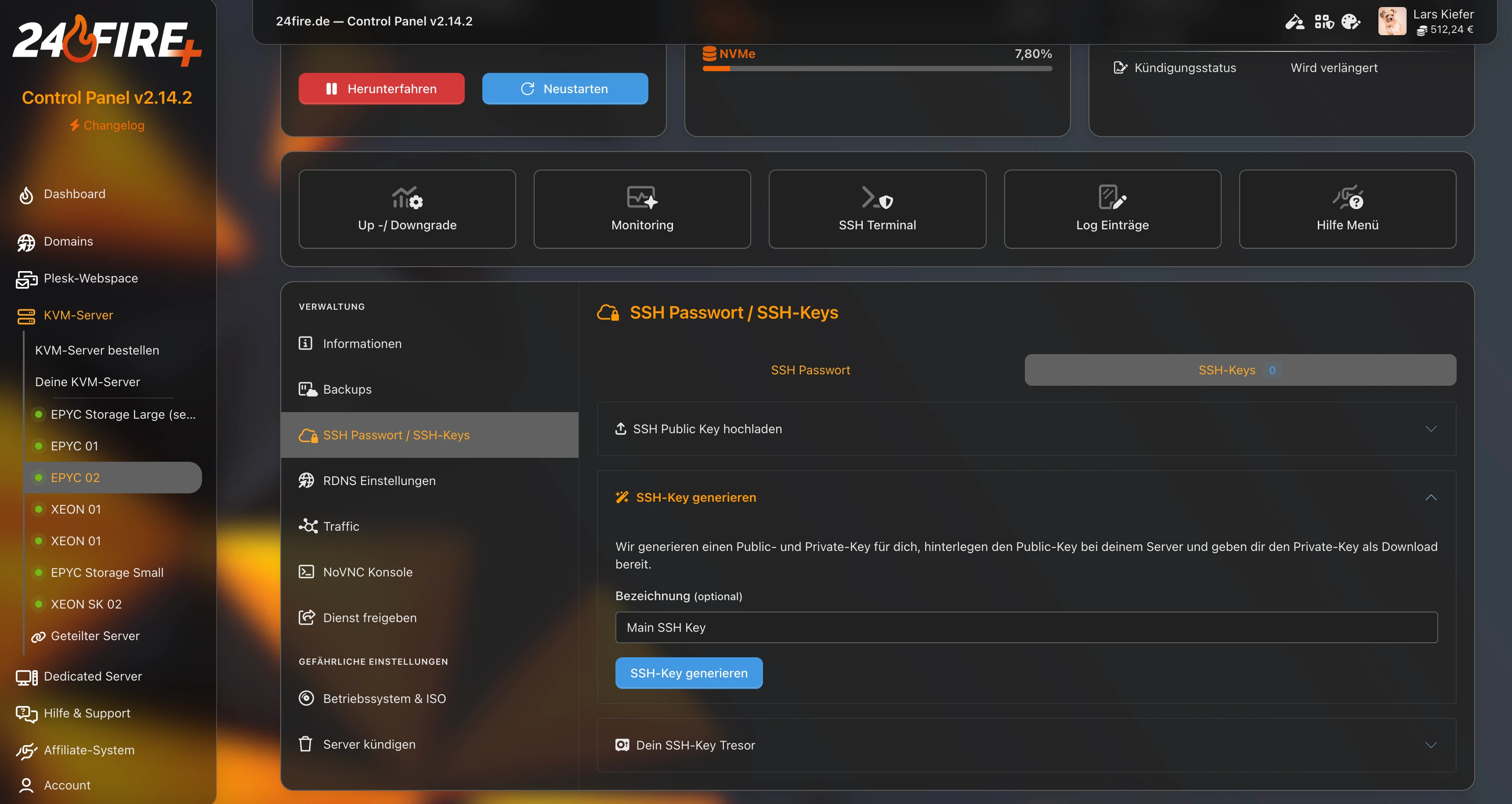The height and width of the screenshot is (804, 1512).
Task: Open Server kündigen
Action: 430,745
